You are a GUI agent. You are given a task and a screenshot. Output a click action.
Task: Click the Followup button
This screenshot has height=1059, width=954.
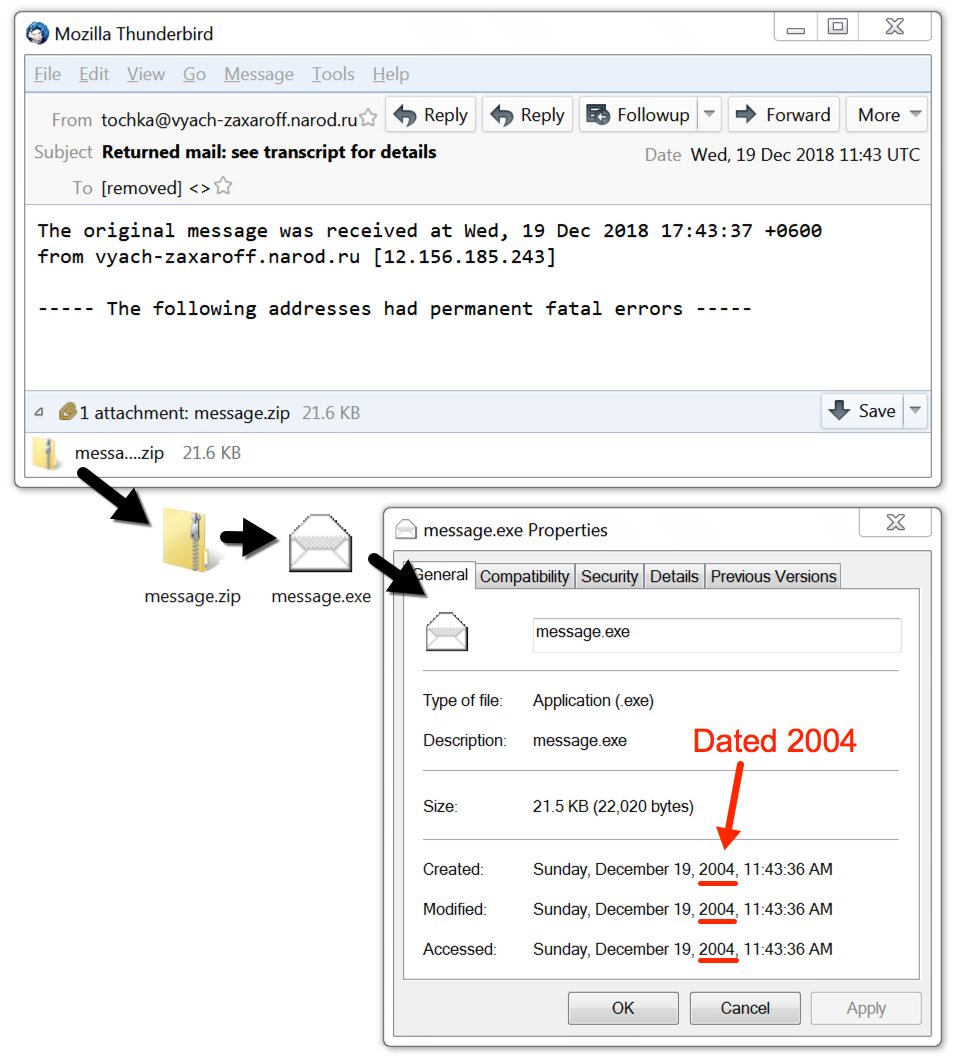tap(638, 115)
